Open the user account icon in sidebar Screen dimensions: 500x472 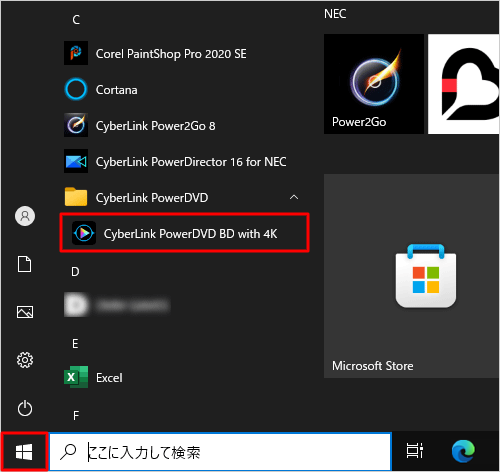pyautogui.click(x=25, y=216)
